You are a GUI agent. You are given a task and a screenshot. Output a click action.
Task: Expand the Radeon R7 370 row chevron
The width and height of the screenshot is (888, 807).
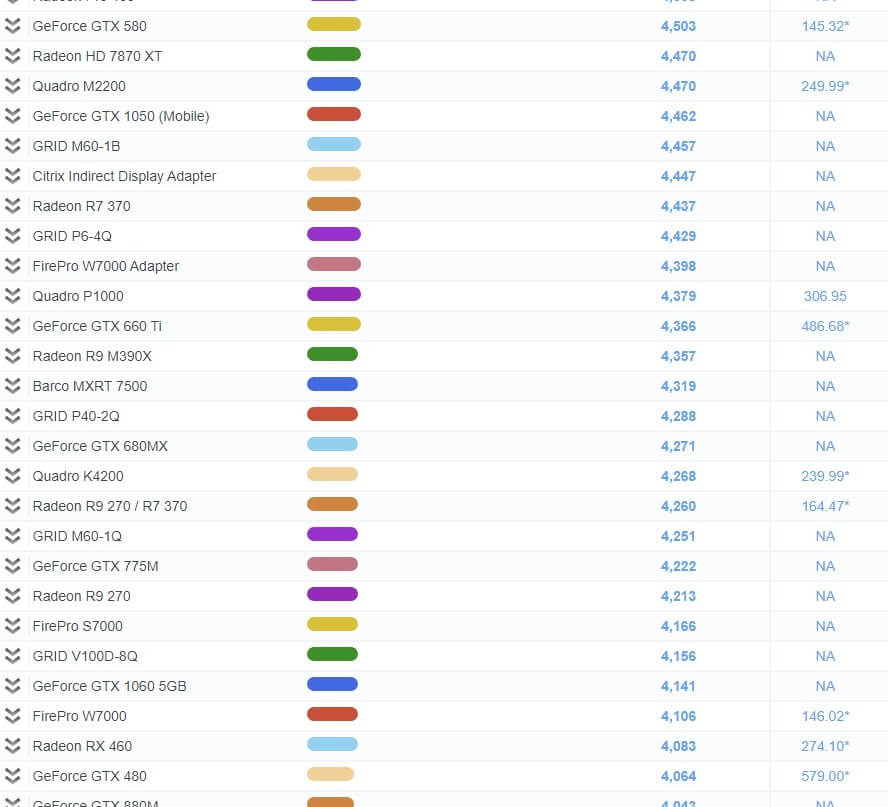[x=12, y=206]
